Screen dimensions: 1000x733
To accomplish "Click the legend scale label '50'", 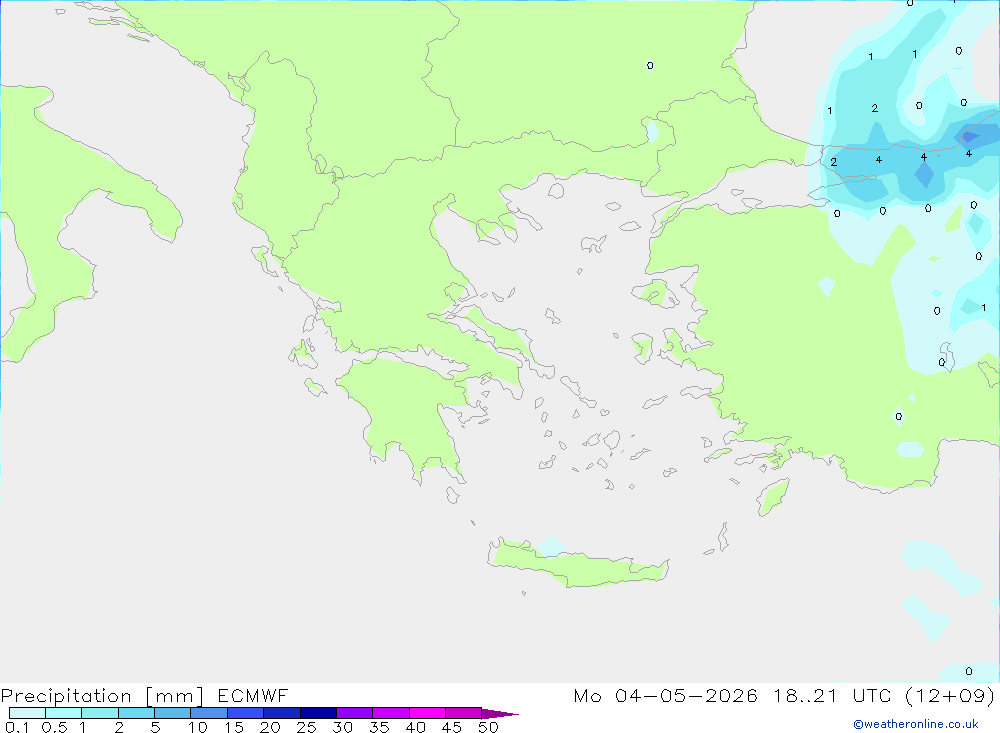I will coord(489,727).
